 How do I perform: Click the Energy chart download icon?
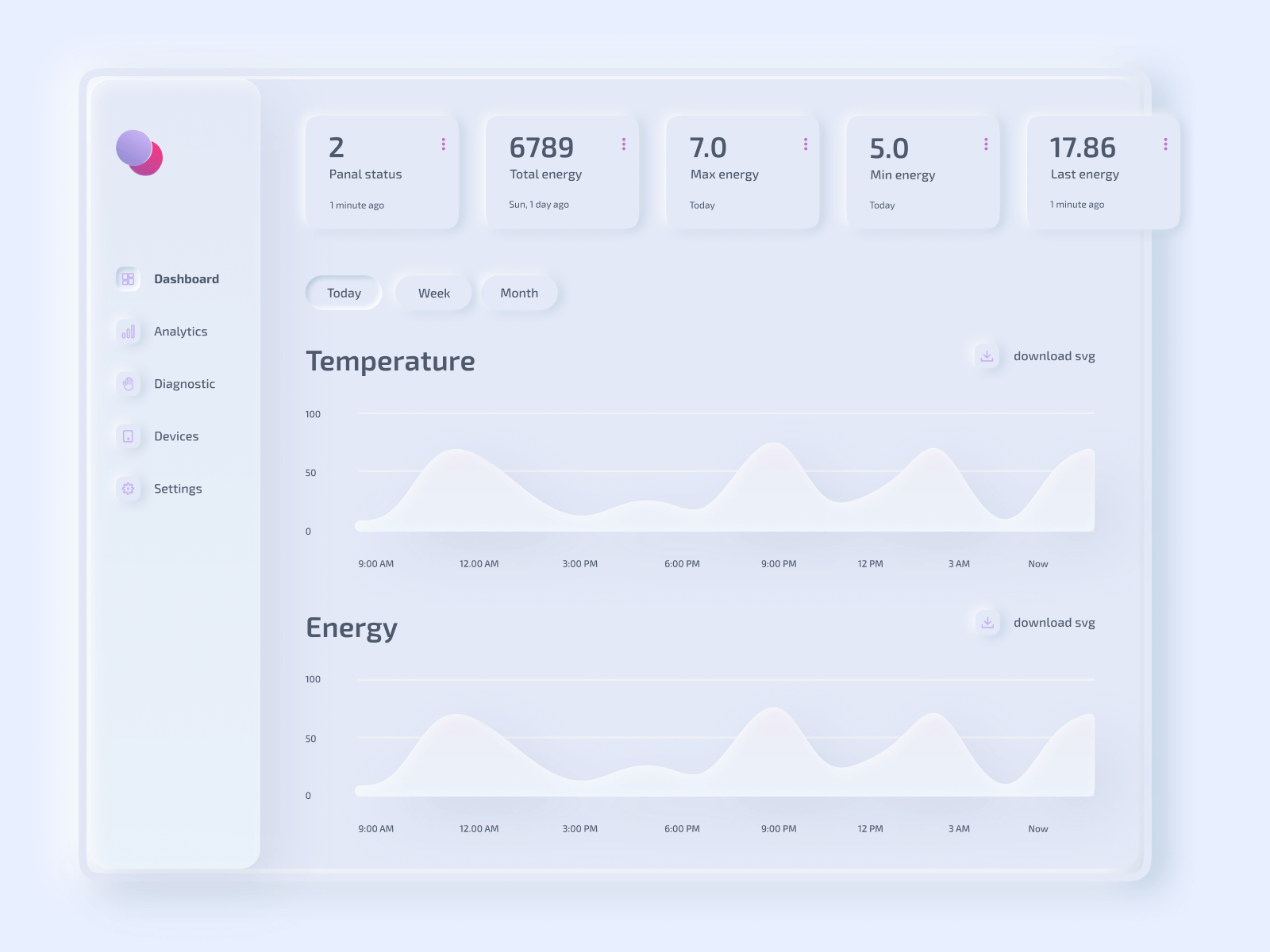[x=987, y=623]
